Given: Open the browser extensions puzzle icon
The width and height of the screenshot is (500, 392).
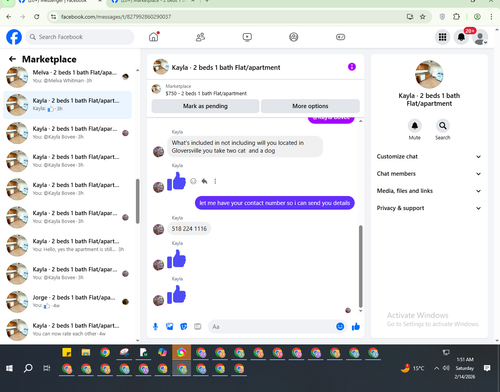Looking at the screenshot, I should [x=456, y=17].
